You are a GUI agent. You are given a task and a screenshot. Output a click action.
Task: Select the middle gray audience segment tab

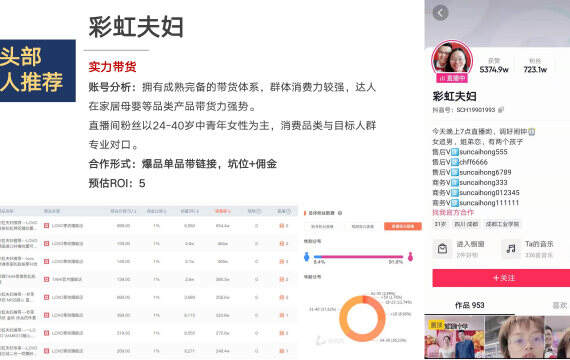click(362, 227)
